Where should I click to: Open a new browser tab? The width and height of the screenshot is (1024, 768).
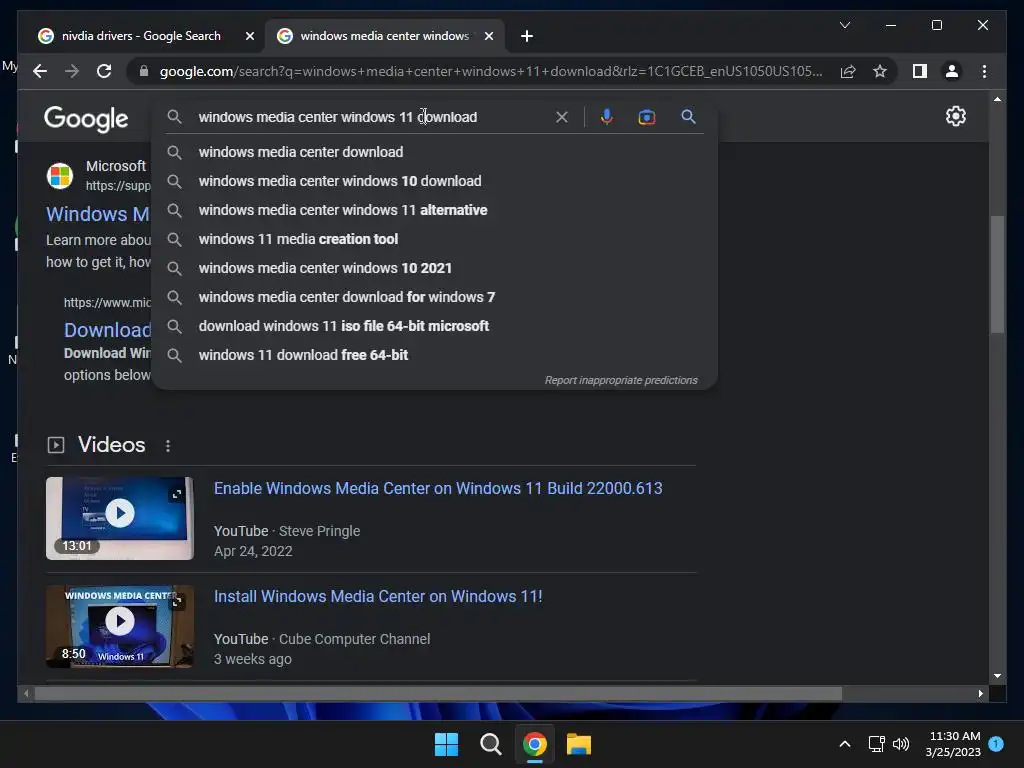point(526,36)
